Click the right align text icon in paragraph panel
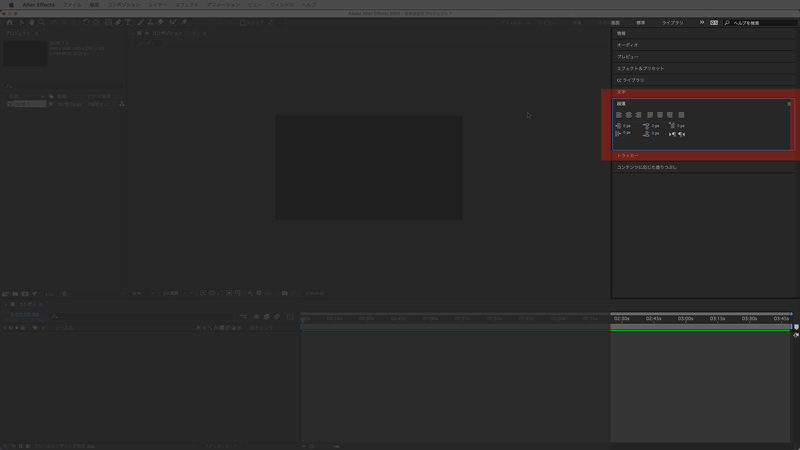This screenshot has height=450, width=800. (x=637, y=114)
